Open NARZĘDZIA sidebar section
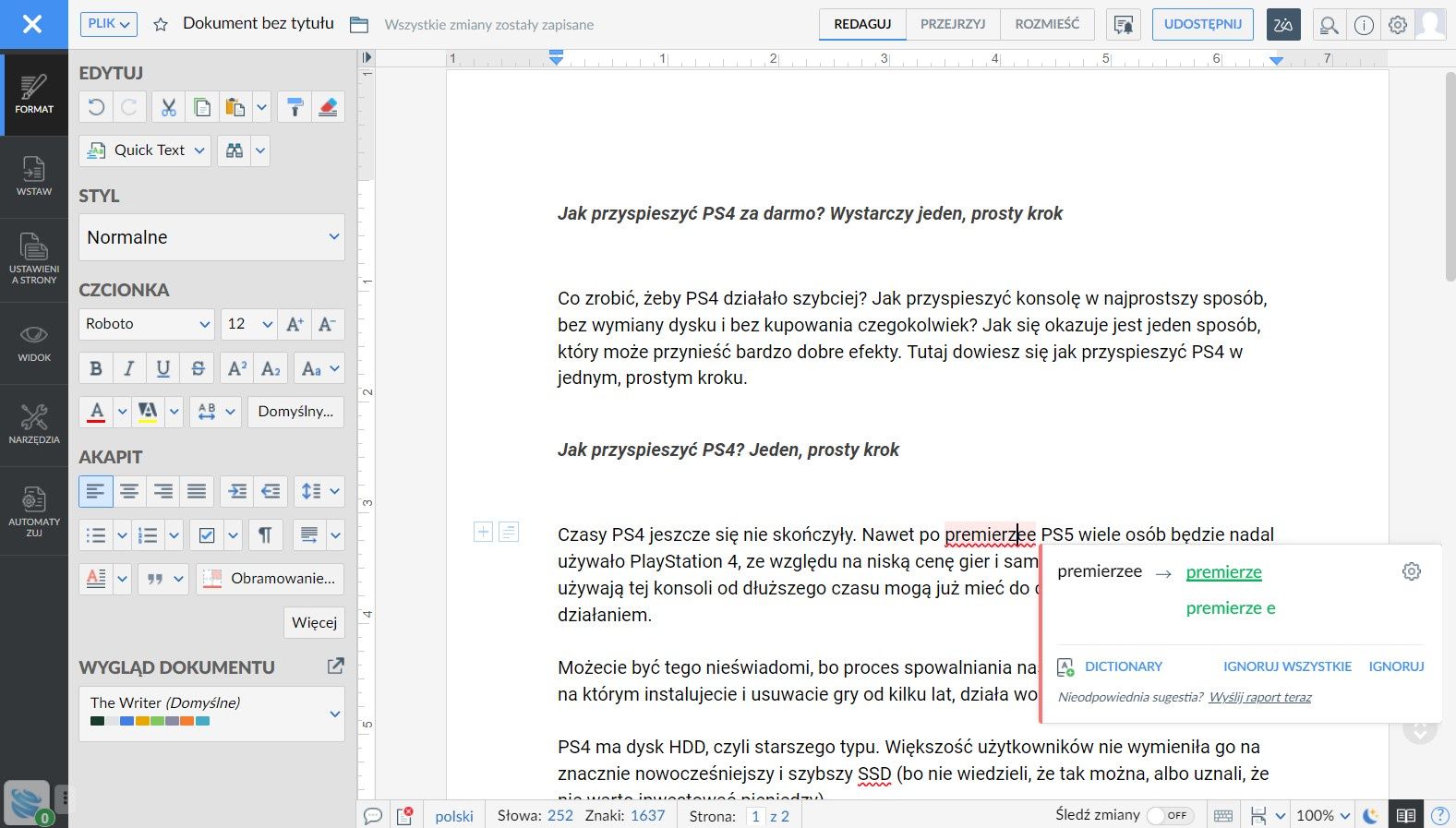Image resolution: width=1456 pixels, height=828 pixels. coord(34,425)
